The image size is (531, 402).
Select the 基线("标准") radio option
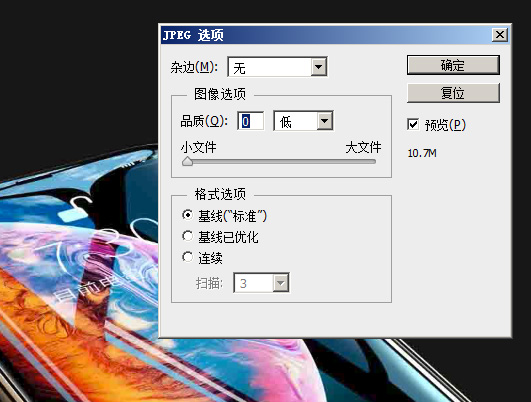pos(187,215)
